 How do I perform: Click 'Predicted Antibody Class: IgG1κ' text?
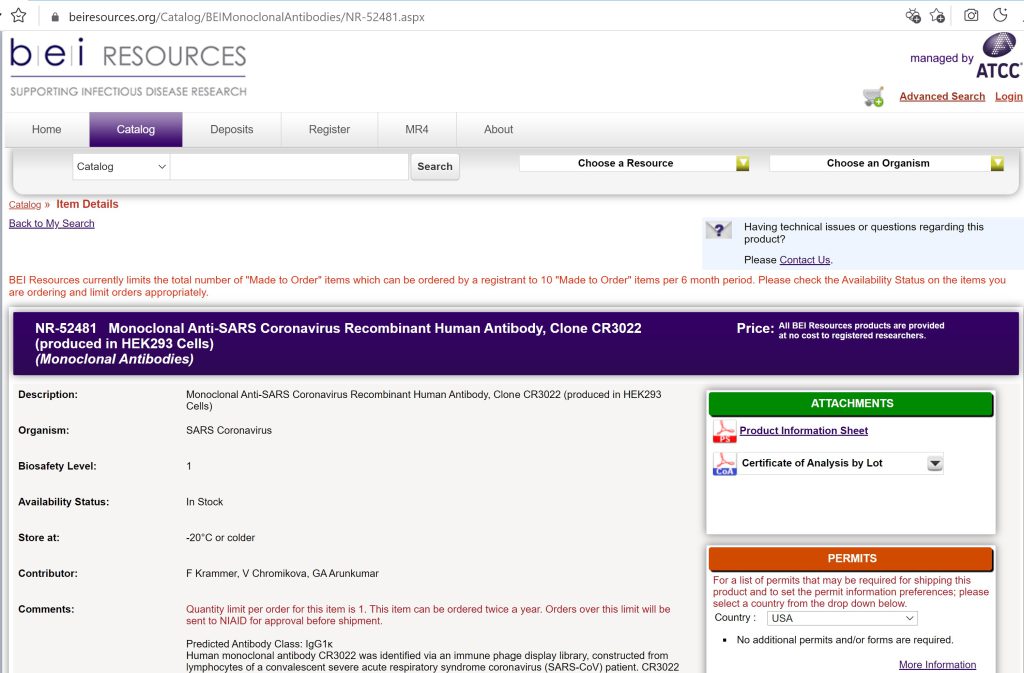[259, 644]
